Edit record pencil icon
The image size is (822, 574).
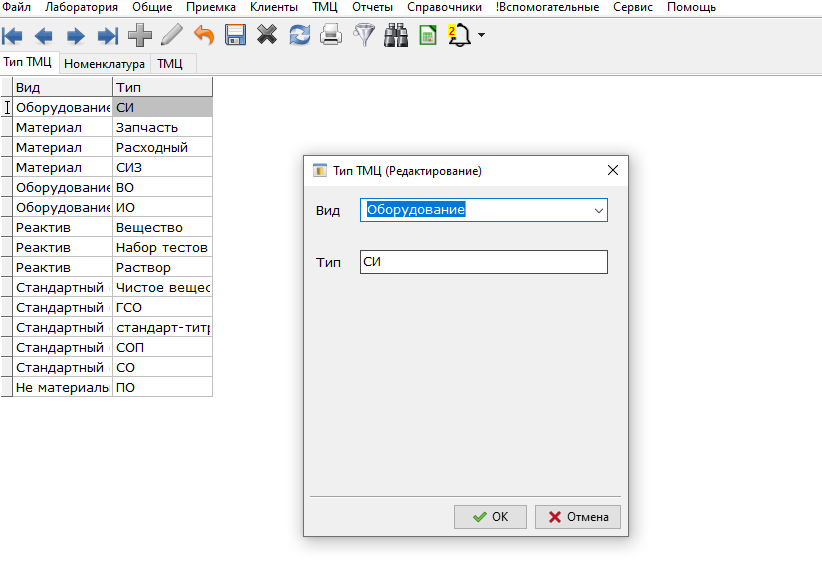coord(172,35)
